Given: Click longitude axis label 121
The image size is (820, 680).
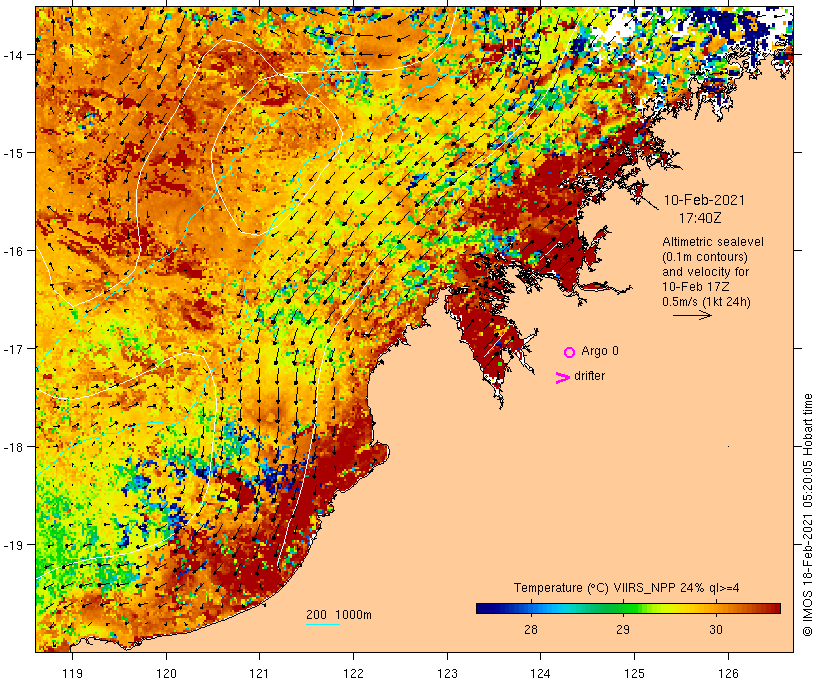Looking at the screenshot, I should point(259,673).
